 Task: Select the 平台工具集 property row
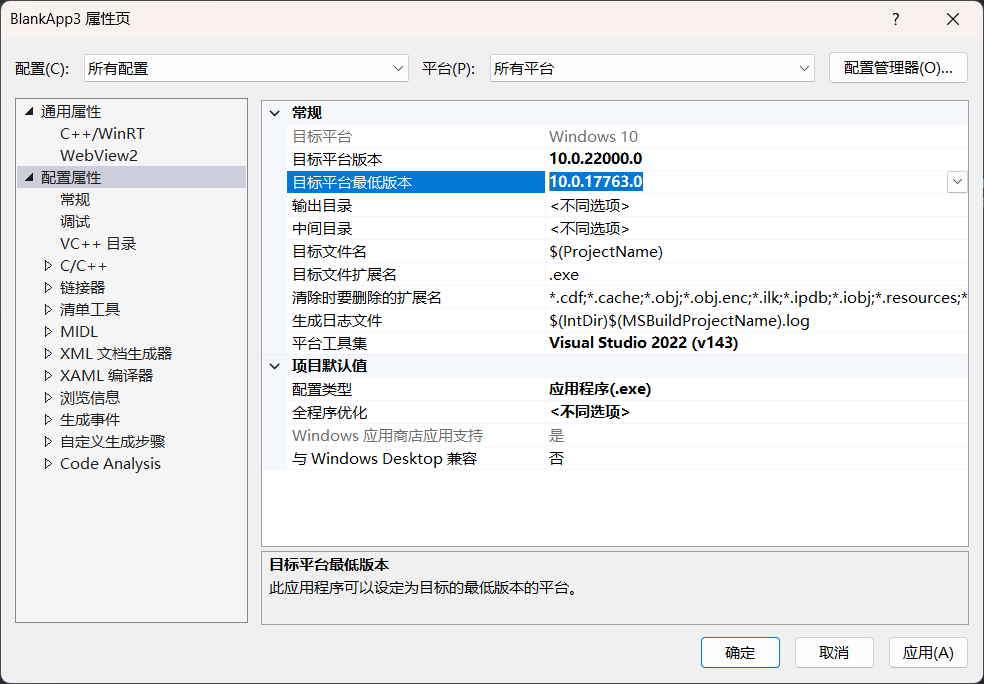coord(330,343)
